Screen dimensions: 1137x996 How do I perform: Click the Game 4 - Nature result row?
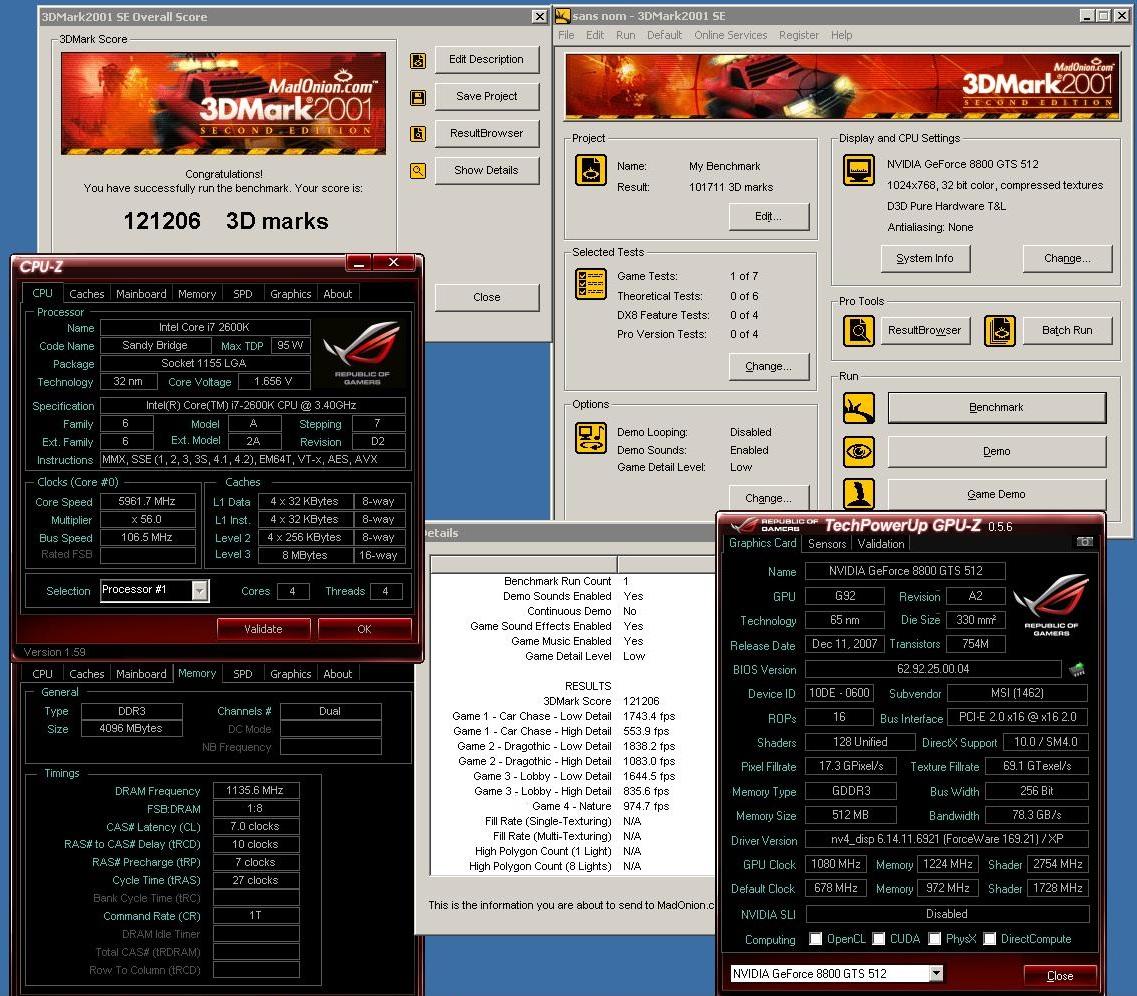[x=572, y=806]
